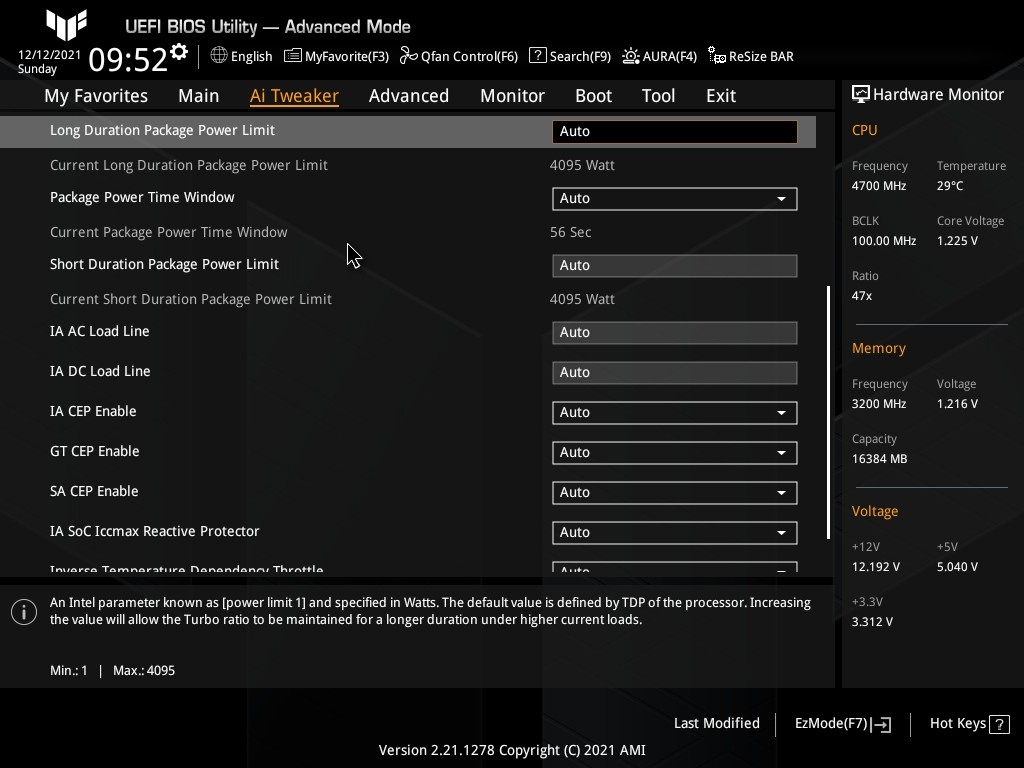Image resolution: width=1024 pixels, height=768 pixels.
Task: Click Current Short Duration Package Power Limit row
Action: pyautogui.click(x=408, y=299)
